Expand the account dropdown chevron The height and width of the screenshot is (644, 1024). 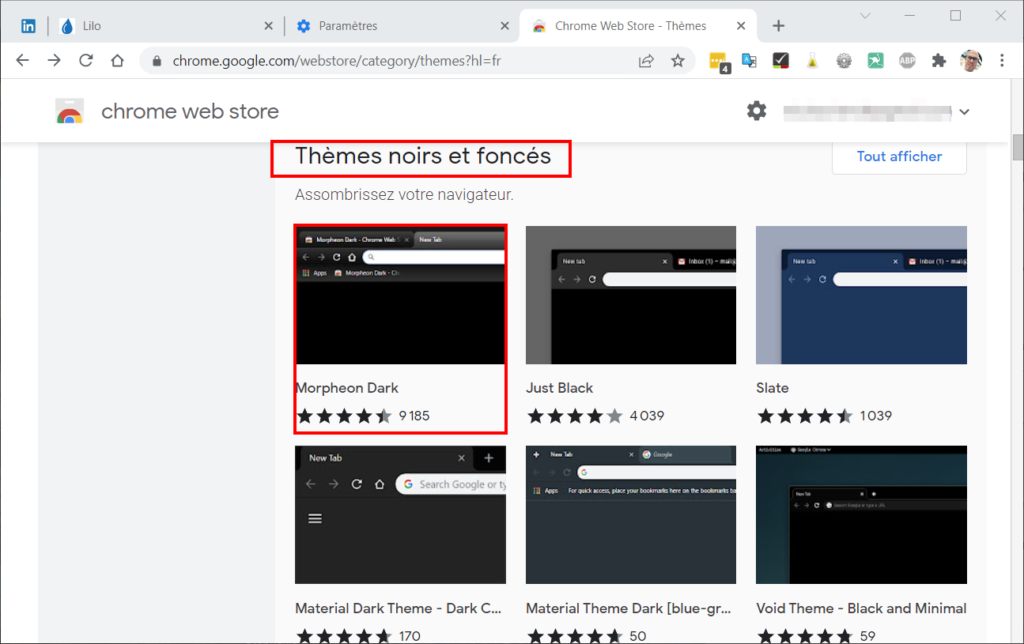(965, 112)
